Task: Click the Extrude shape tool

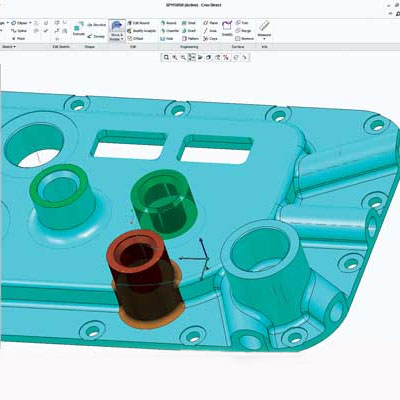Action: pos(79,28)
